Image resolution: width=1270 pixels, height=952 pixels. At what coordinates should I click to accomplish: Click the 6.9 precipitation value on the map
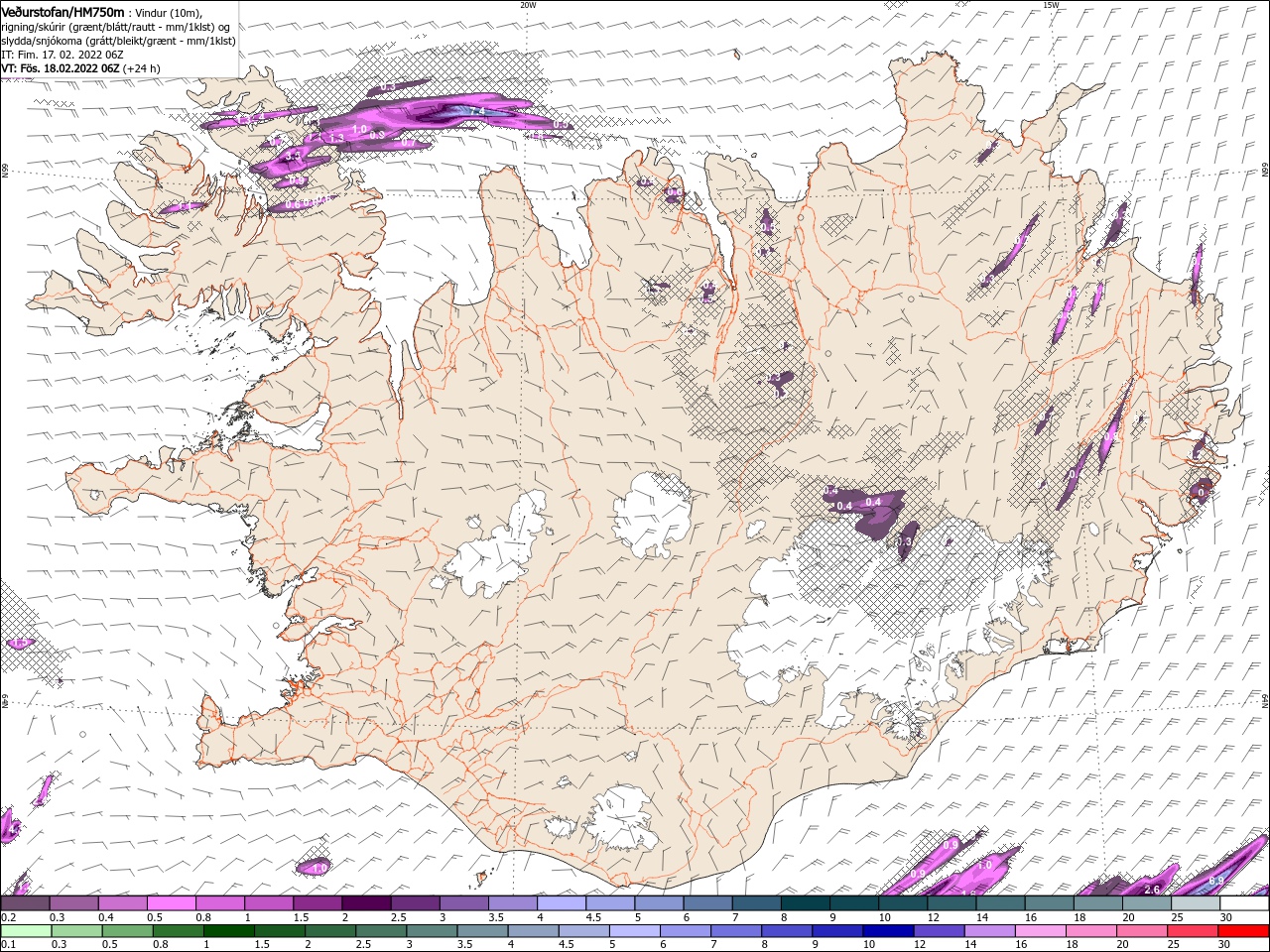pyautogui.click(x=1216, y=881)
